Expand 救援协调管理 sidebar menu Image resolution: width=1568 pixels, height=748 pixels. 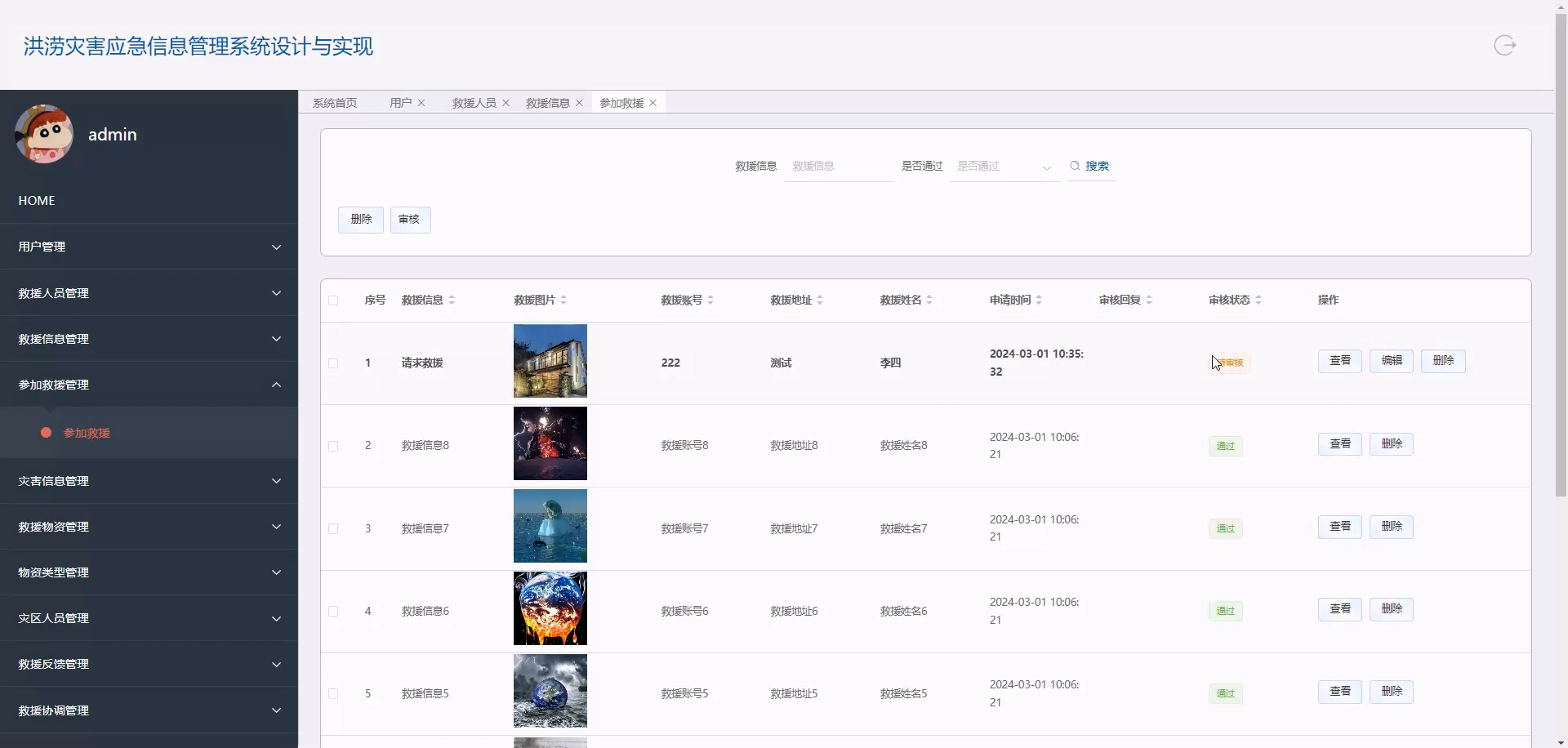click(x=149, y=710)
